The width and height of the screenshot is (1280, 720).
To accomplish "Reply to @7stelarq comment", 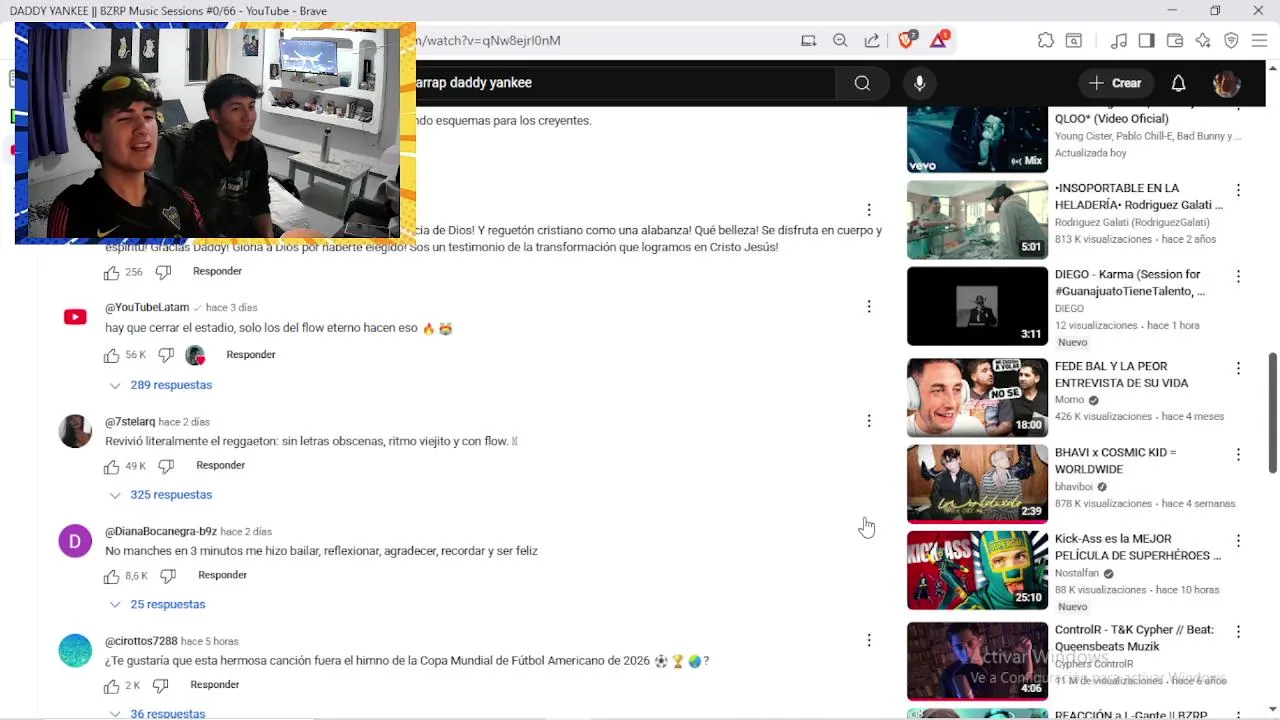I will click(221, 465).
